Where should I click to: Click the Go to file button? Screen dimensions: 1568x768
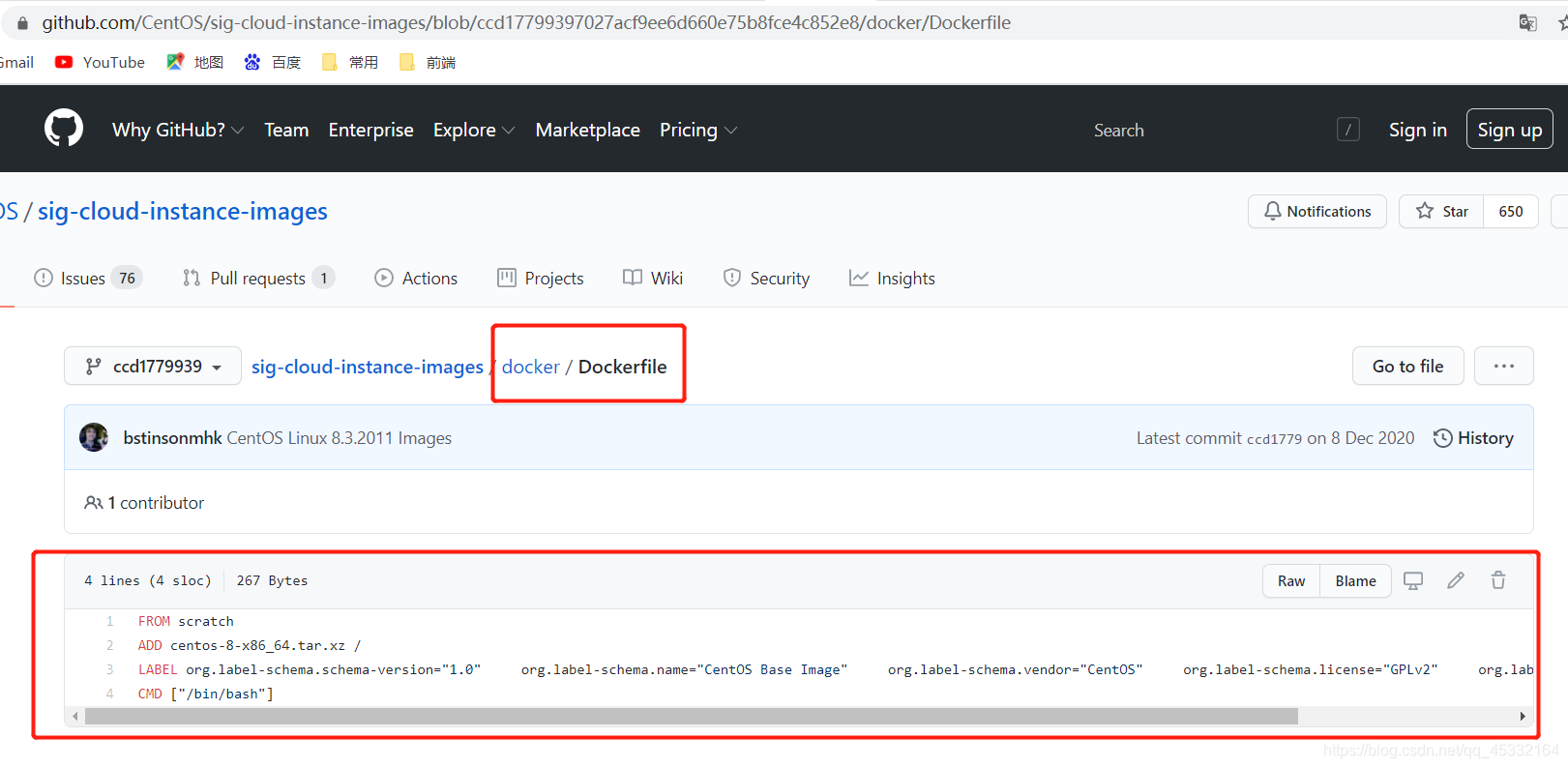1407,366
